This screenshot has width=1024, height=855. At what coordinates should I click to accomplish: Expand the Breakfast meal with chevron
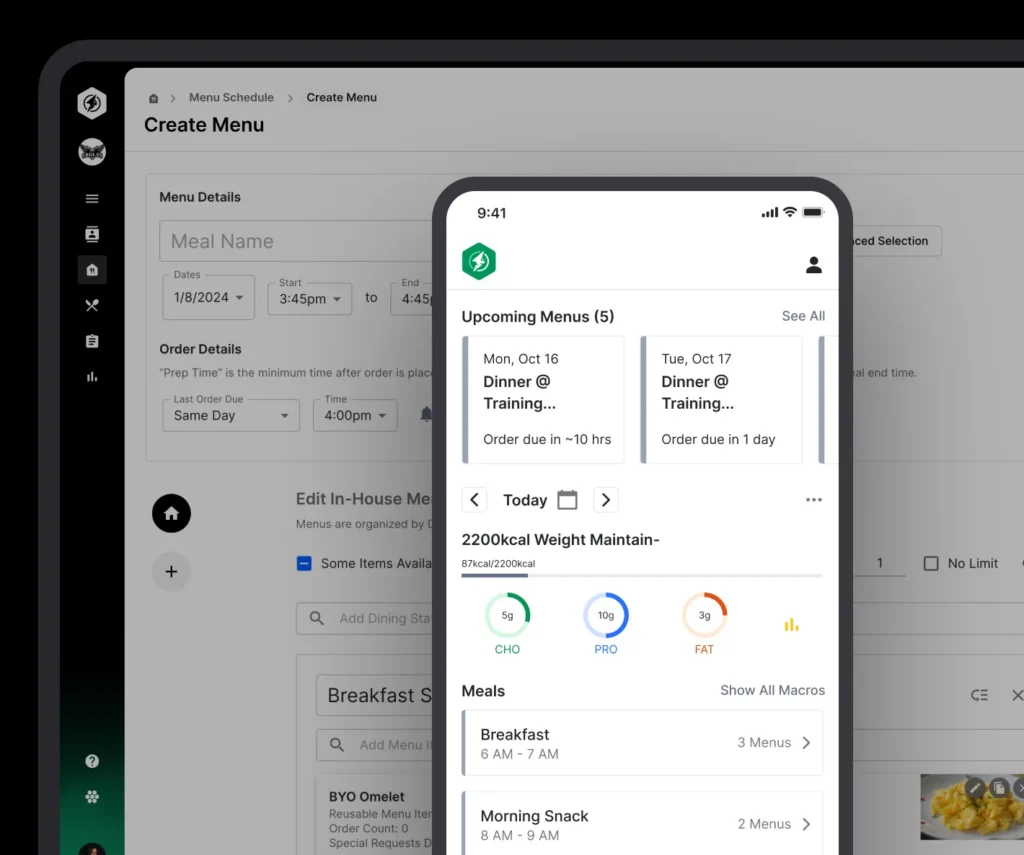tap(807, 743)
